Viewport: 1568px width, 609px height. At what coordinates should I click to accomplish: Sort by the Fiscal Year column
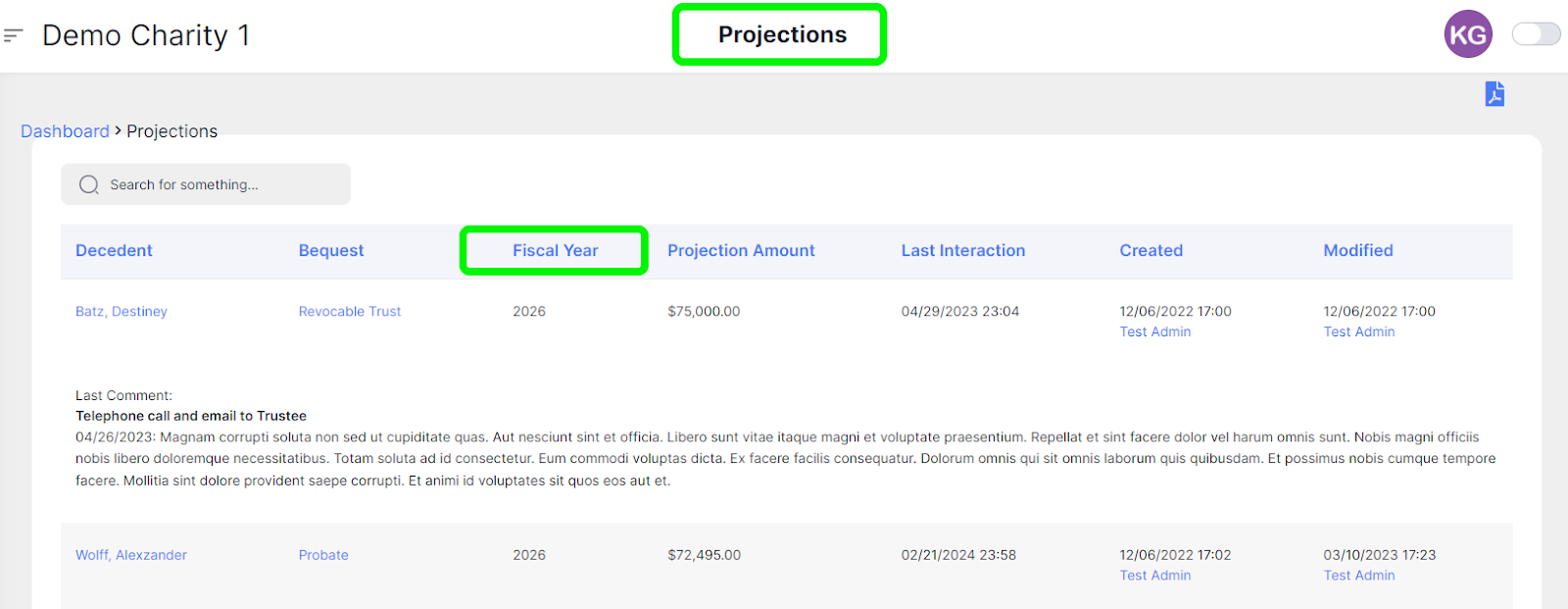tap(555, 250)
